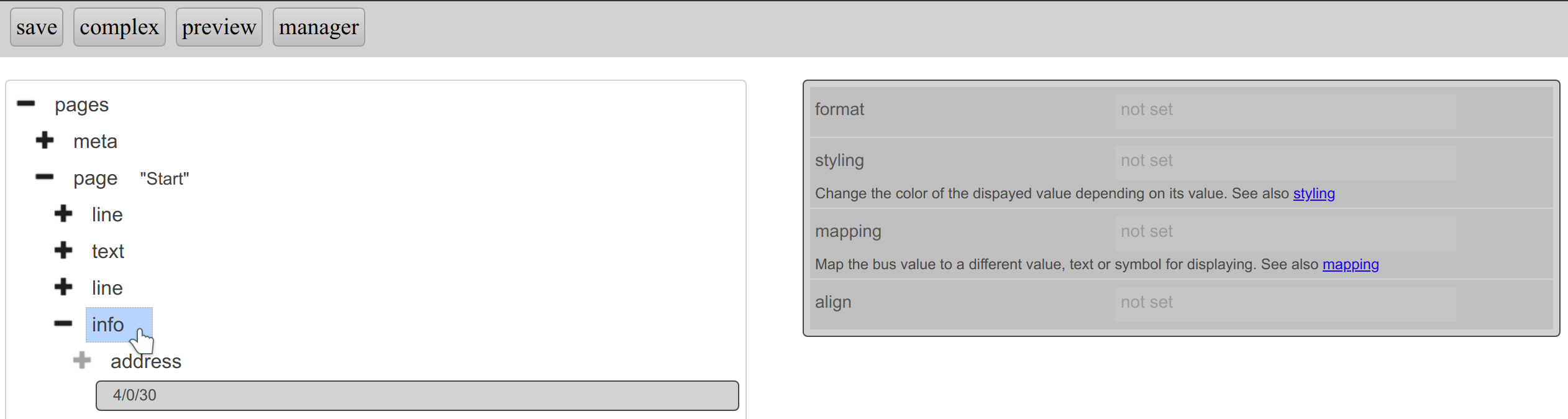Expand the text node

point(63,251)
